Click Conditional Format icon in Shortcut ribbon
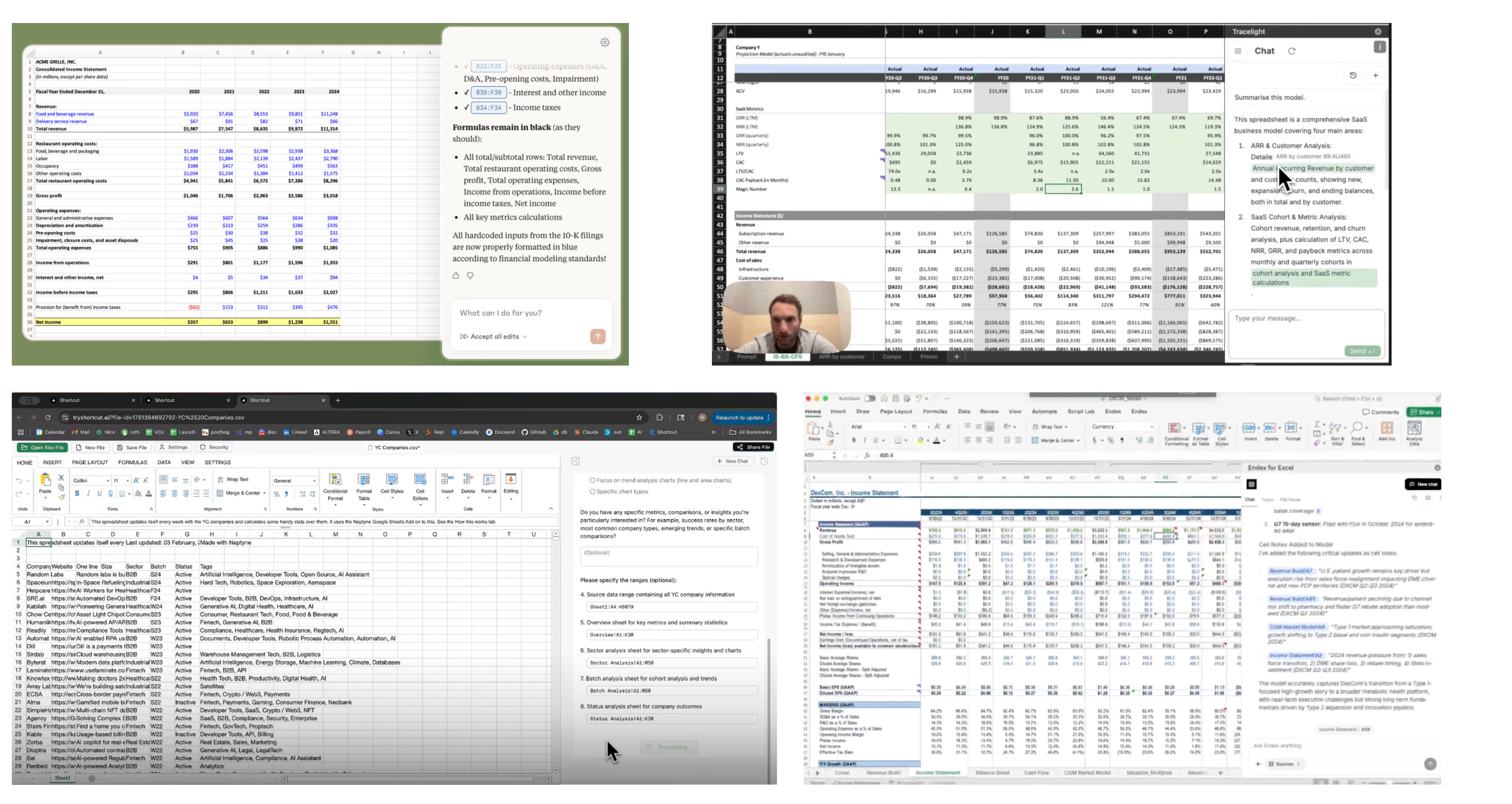1512x804 pixels. click(335, 480)
